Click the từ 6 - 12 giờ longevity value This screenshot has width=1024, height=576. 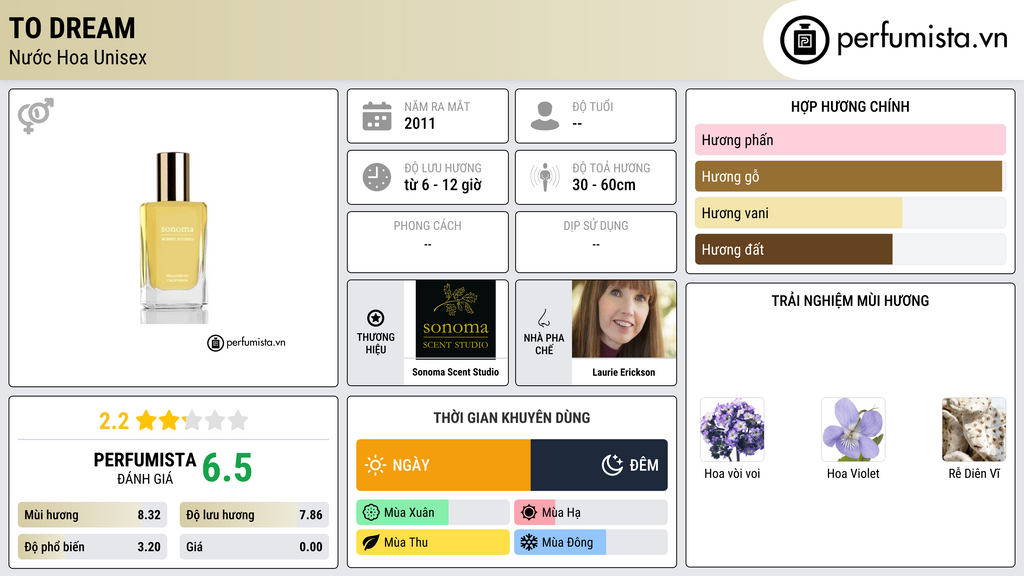pos(443,185)
